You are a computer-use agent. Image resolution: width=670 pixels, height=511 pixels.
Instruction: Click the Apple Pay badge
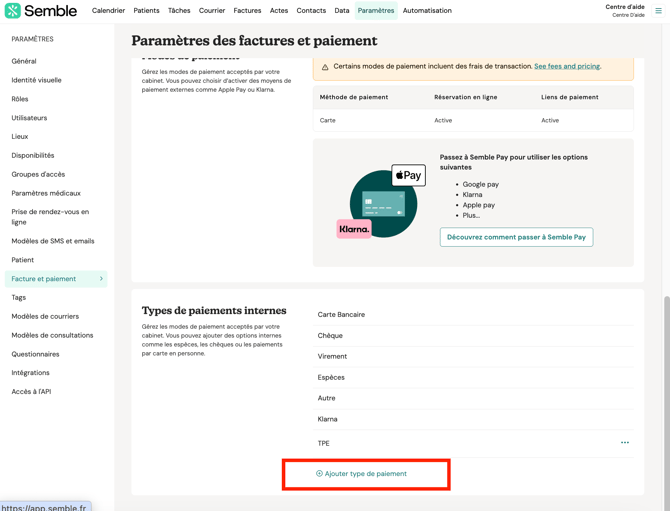tap(408, 175)
